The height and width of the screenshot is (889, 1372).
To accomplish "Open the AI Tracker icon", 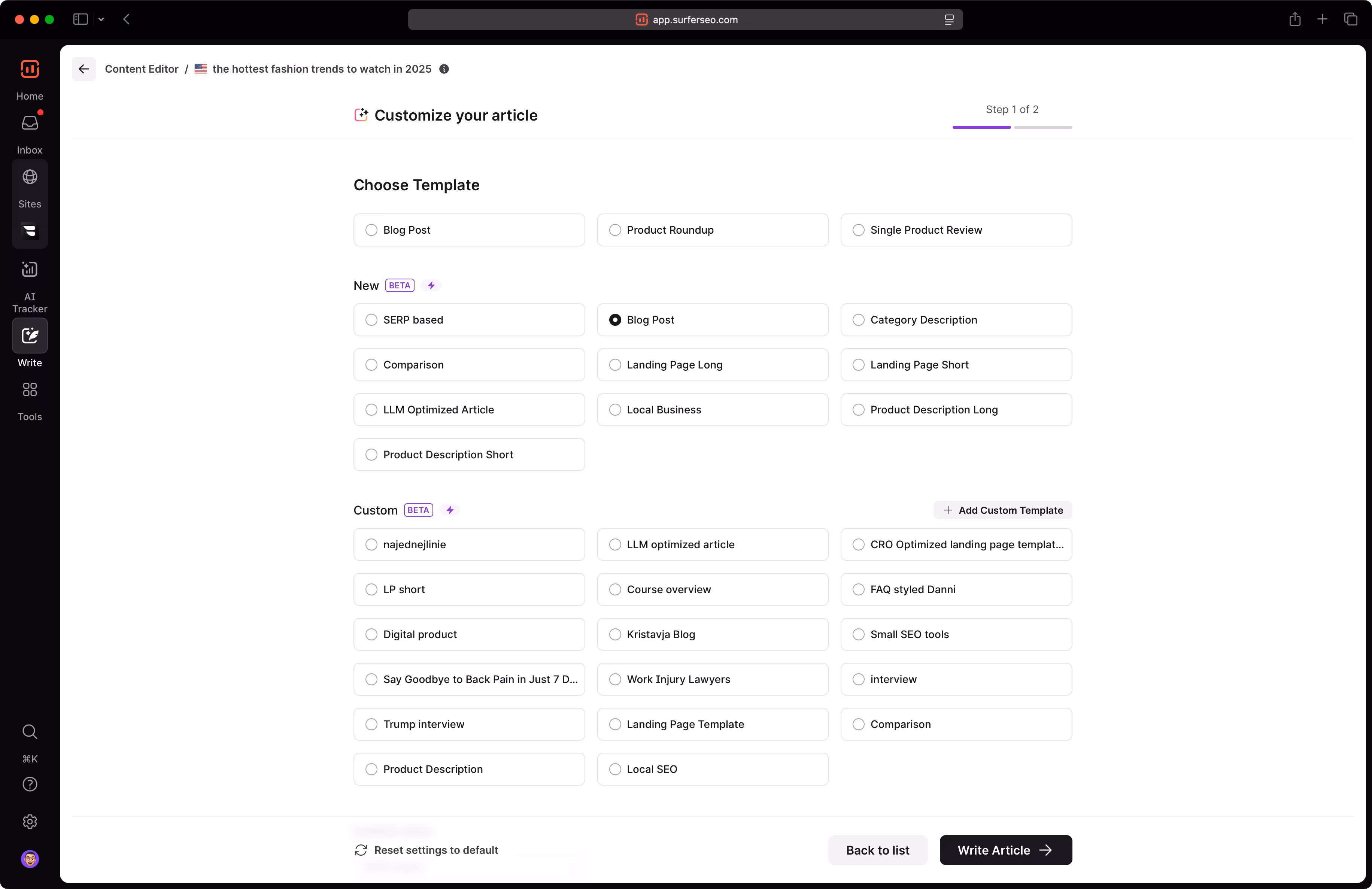I will pos(30,269).
